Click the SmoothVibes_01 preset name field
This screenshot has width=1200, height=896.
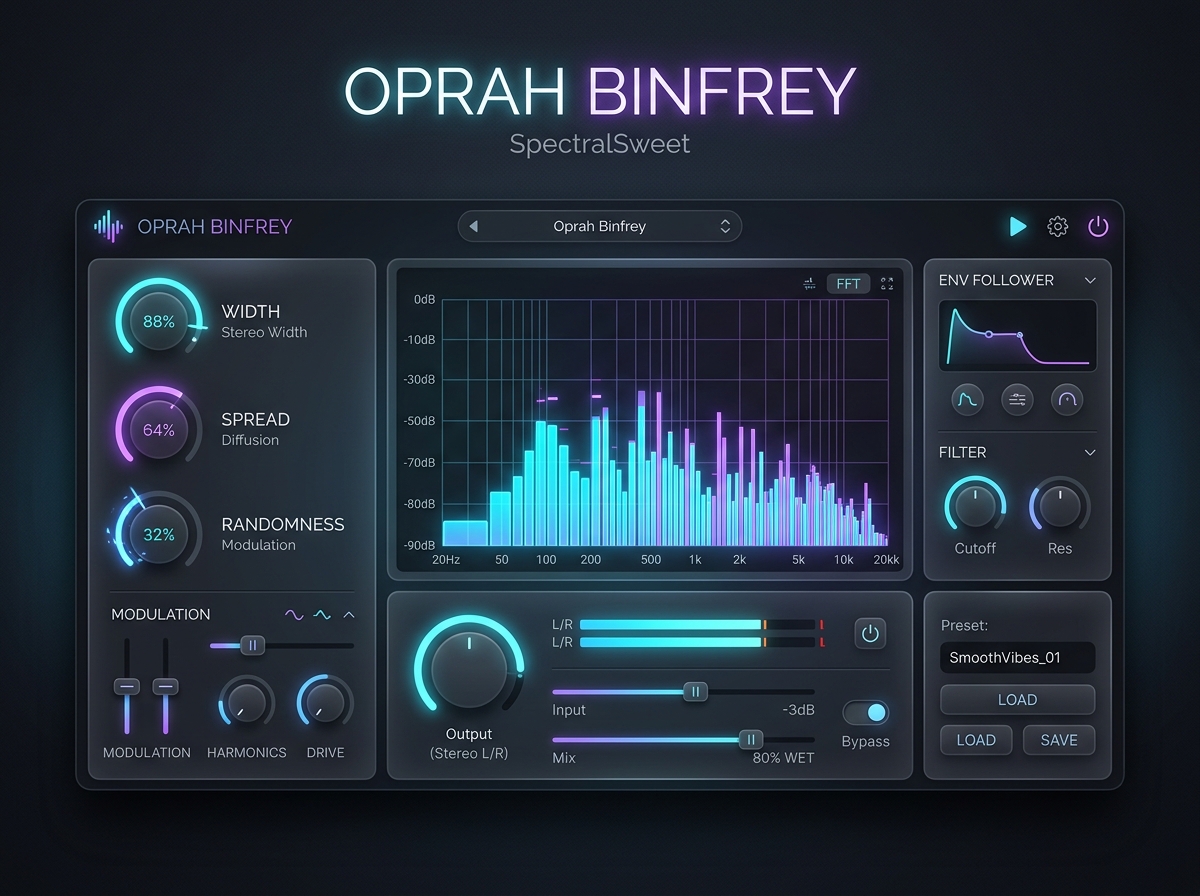[x=1017, y=658]
